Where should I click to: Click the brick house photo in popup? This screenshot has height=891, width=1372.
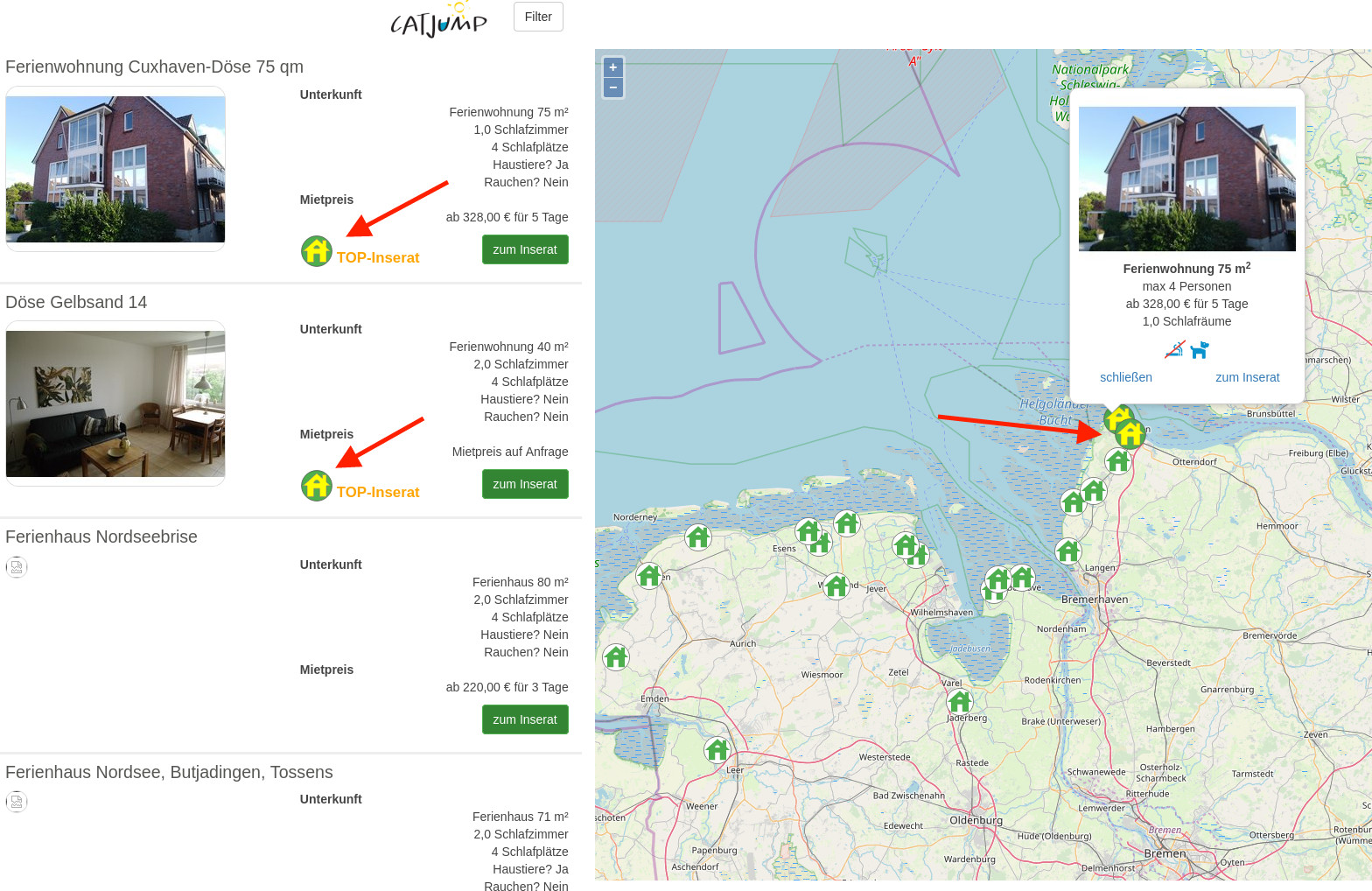tap(1186, 179)
